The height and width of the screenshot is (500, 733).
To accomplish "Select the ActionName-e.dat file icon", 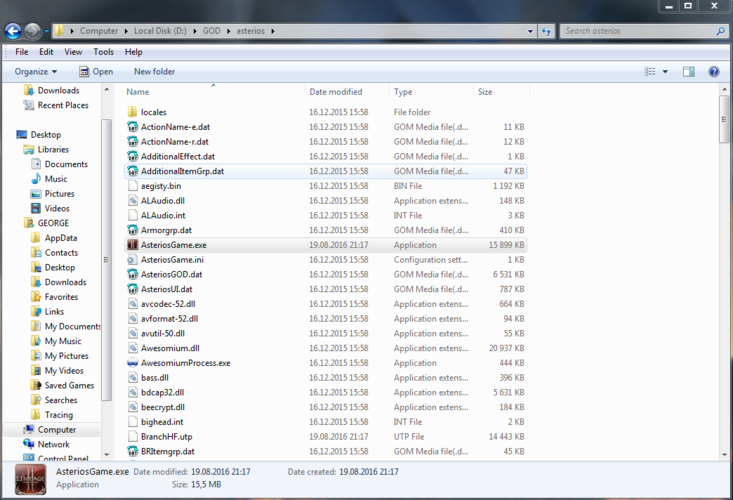I will 132,127.
